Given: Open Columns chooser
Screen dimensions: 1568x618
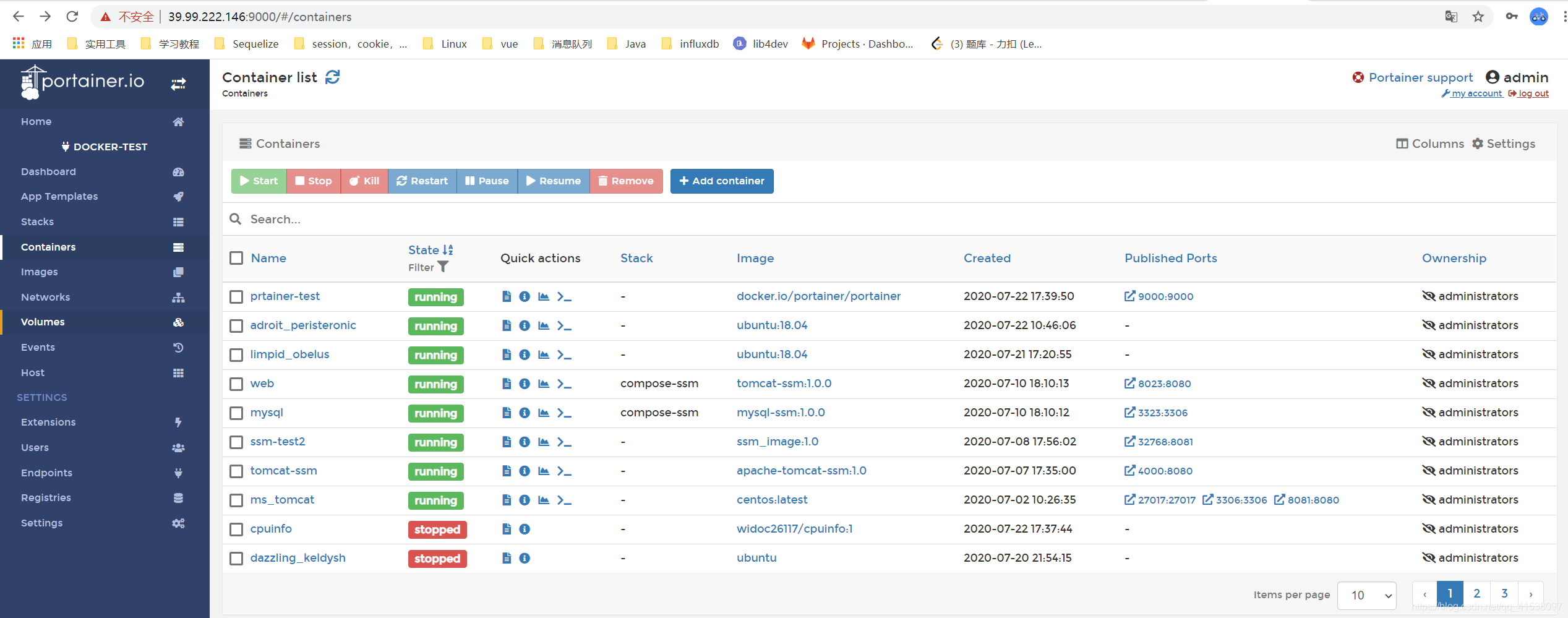Looking at the screenshot, I should tap(1430, 144).
